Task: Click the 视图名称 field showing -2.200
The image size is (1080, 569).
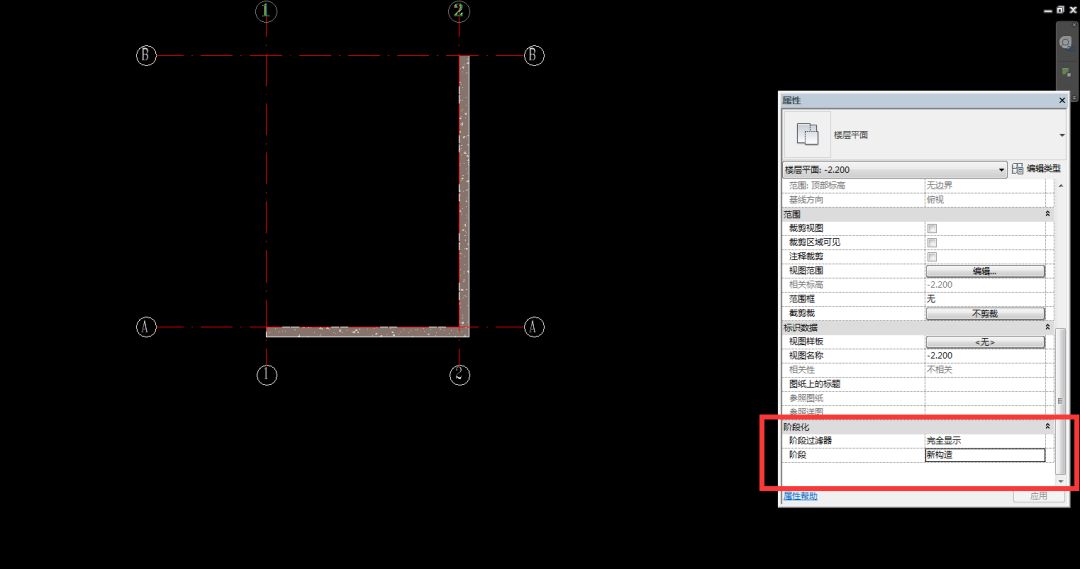Action: (985, 355)
